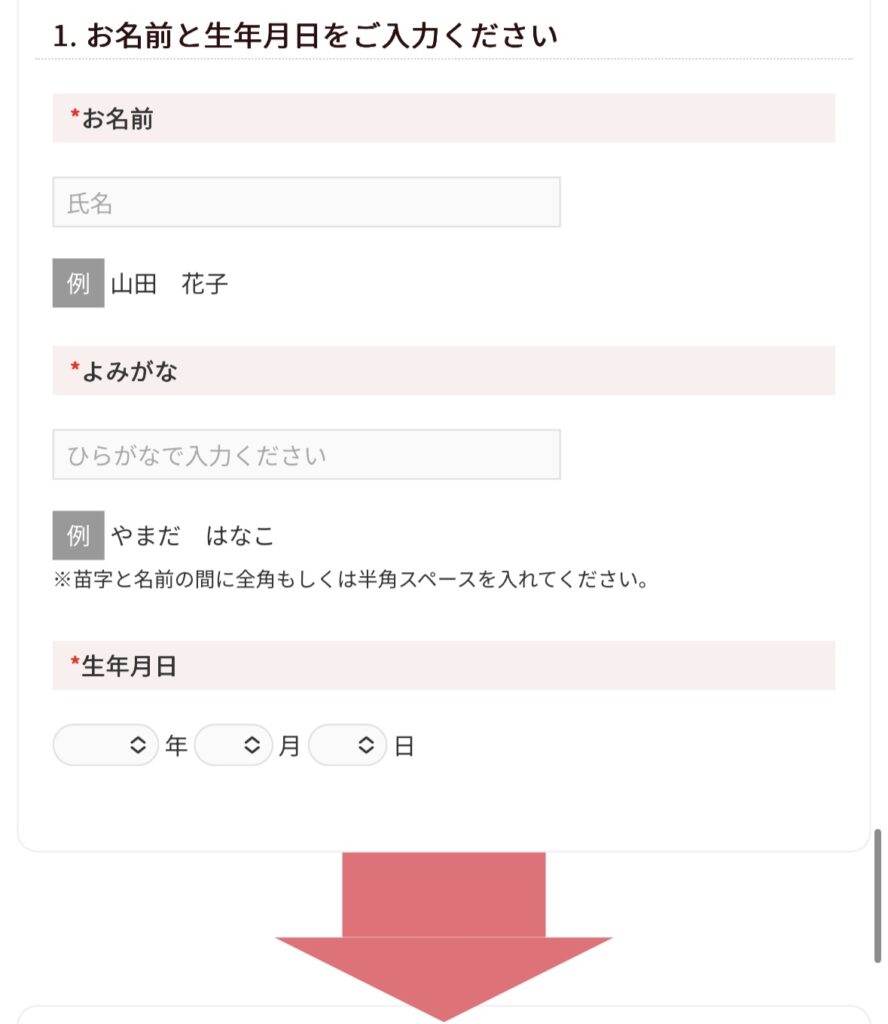Click the gray 例 badge beside 山田 花子
Image resolution: width=888 pixels, height=1024 pixels.
click(x=78, y=284)
